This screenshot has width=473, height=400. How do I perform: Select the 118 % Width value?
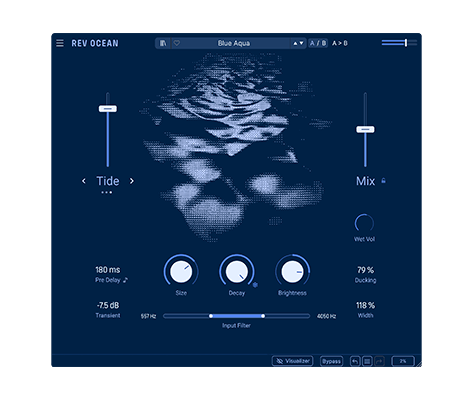coord(365,305)
